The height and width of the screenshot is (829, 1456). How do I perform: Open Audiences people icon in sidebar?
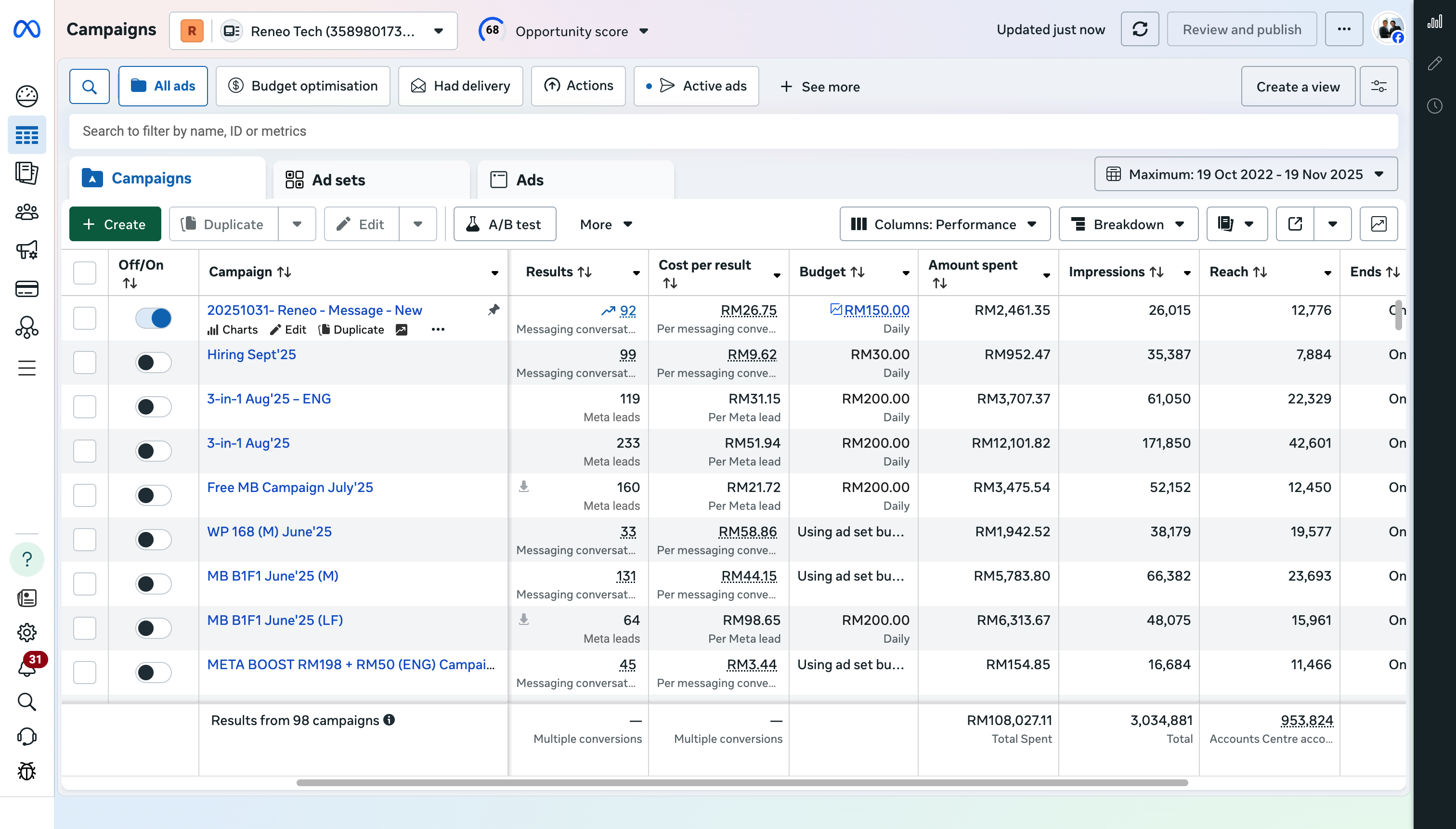pos(27,212)
